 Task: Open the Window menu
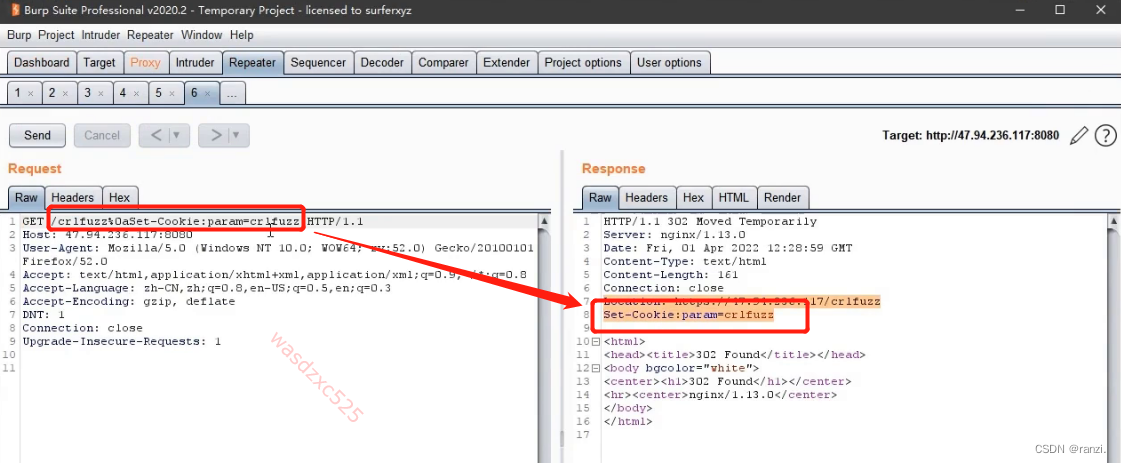pyautogui.click(x=202, y=35)
